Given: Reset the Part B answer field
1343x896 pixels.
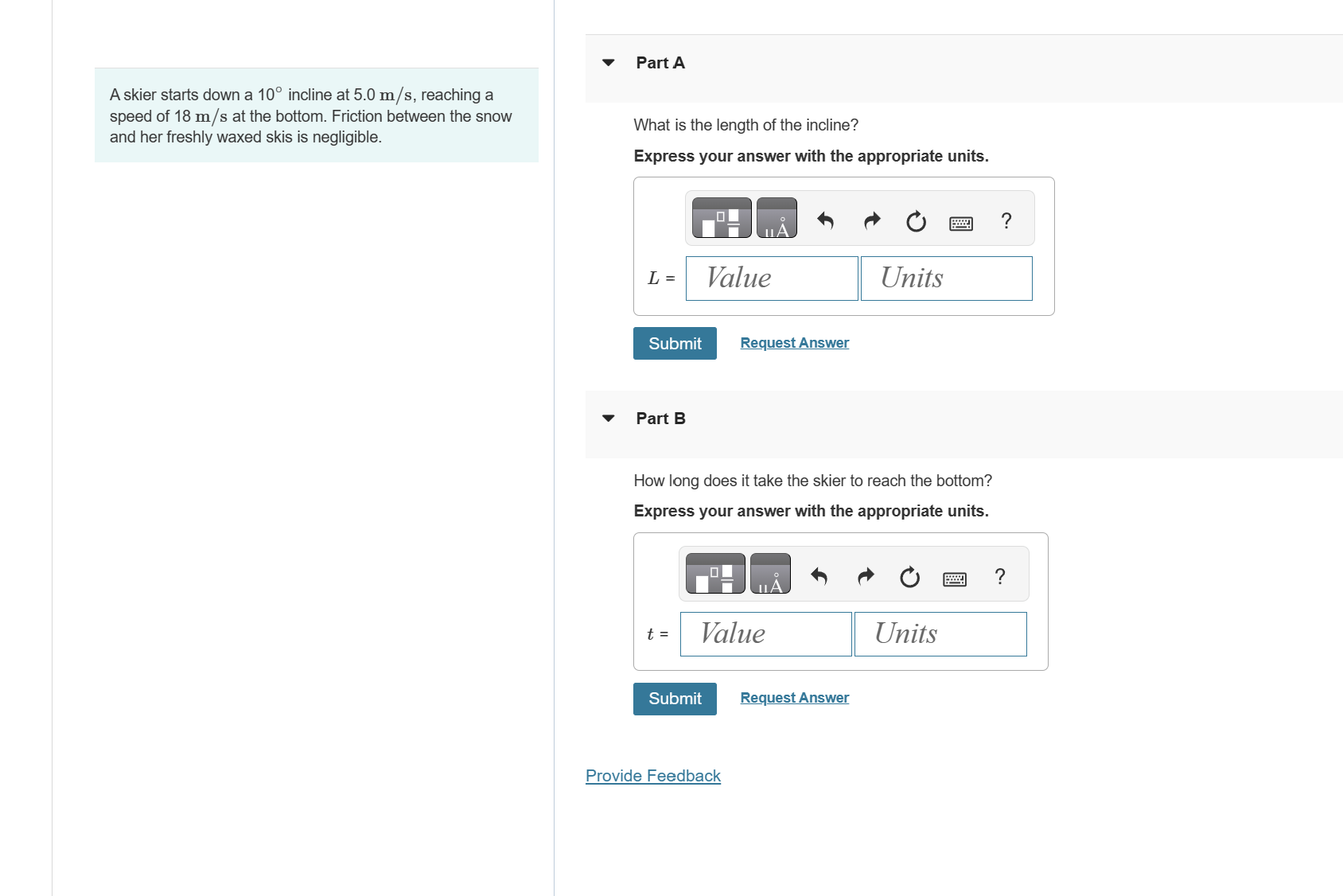Looking at the screenshot, I should click(909, 577).
